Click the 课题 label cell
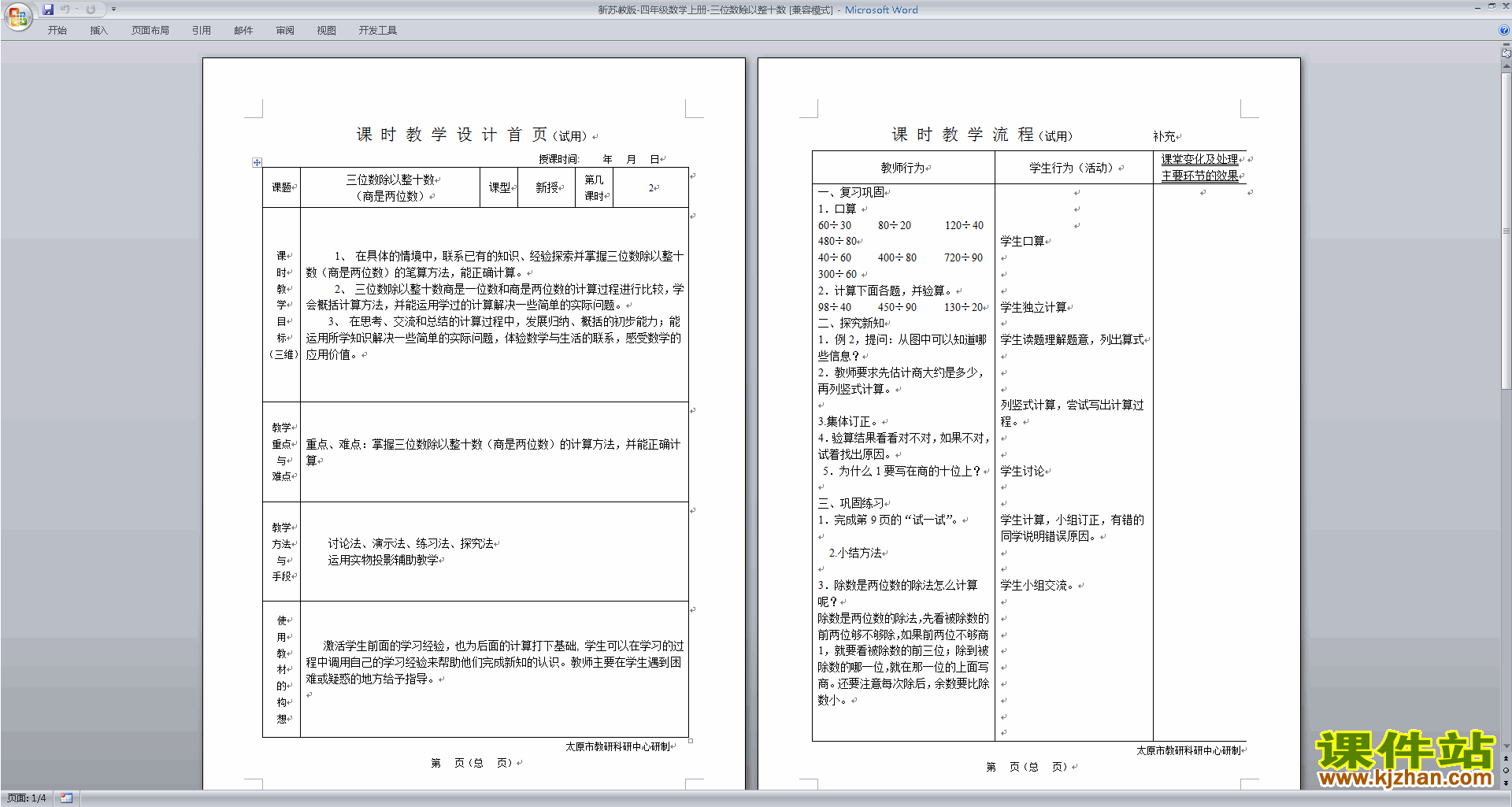 click(282, 187)
